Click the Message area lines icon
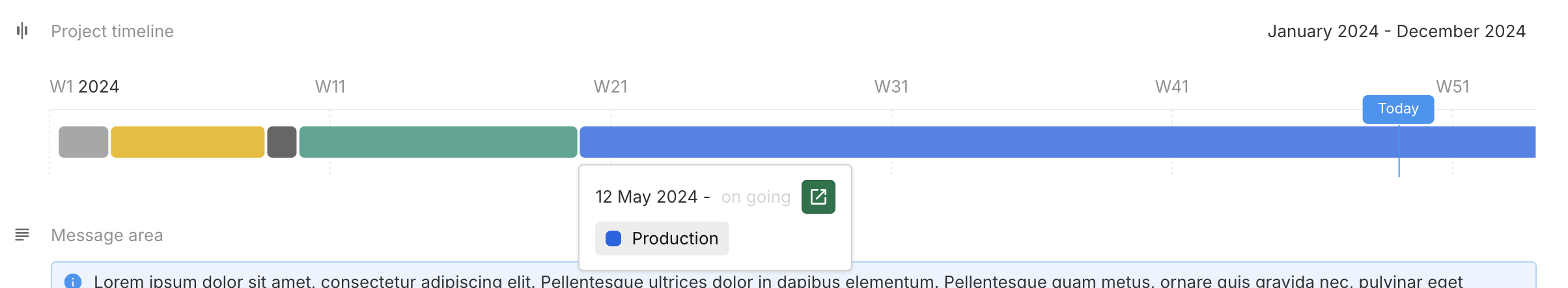This screenshot has height=288, width=1568. click(22, 235)
